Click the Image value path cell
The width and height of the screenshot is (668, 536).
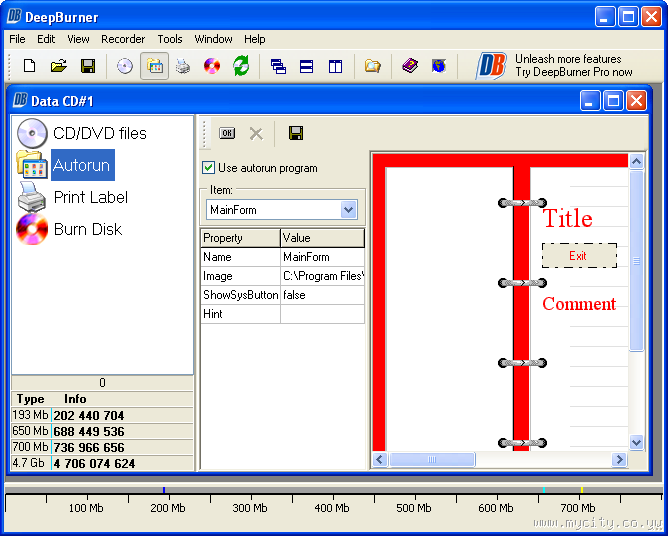[x=322, y=276]
